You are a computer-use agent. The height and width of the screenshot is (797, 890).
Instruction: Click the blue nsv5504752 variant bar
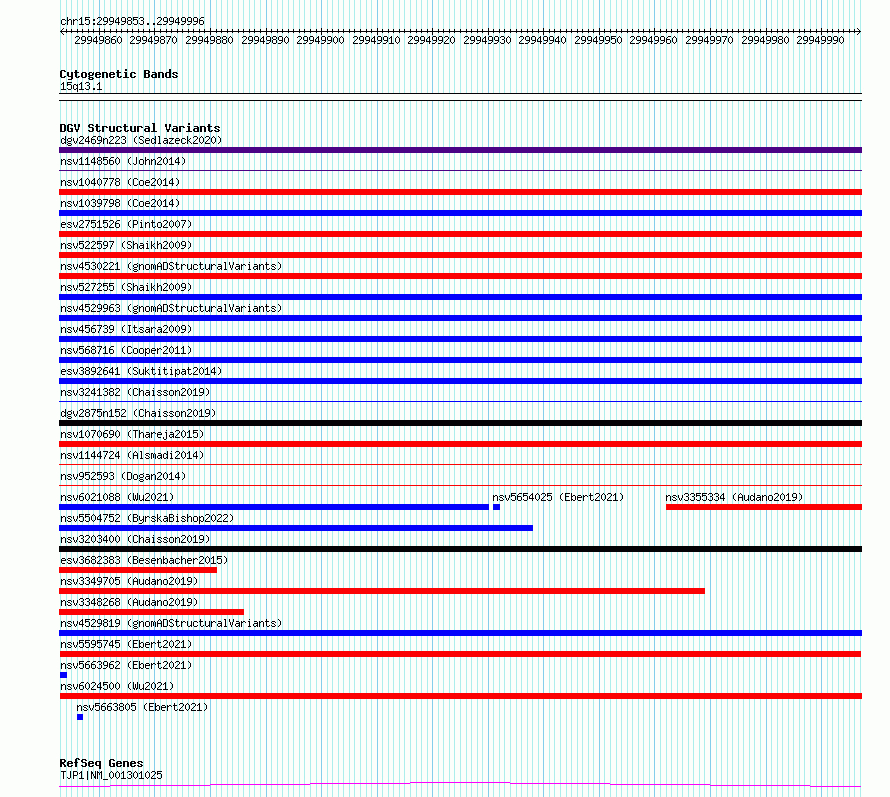pos(296,528)
